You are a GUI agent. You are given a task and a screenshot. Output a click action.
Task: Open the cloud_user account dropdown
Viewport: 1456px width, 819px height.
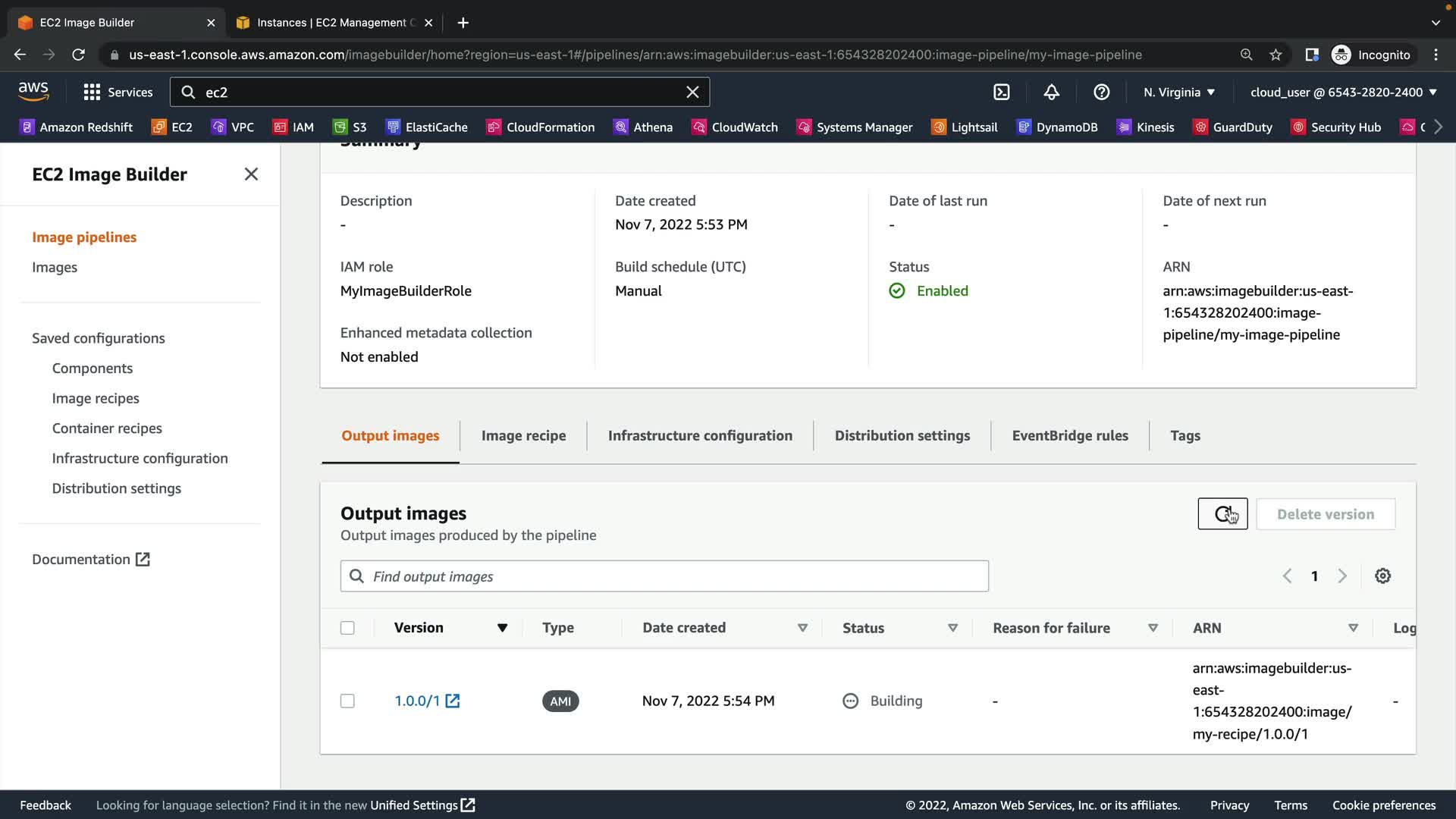[1343, 93]
